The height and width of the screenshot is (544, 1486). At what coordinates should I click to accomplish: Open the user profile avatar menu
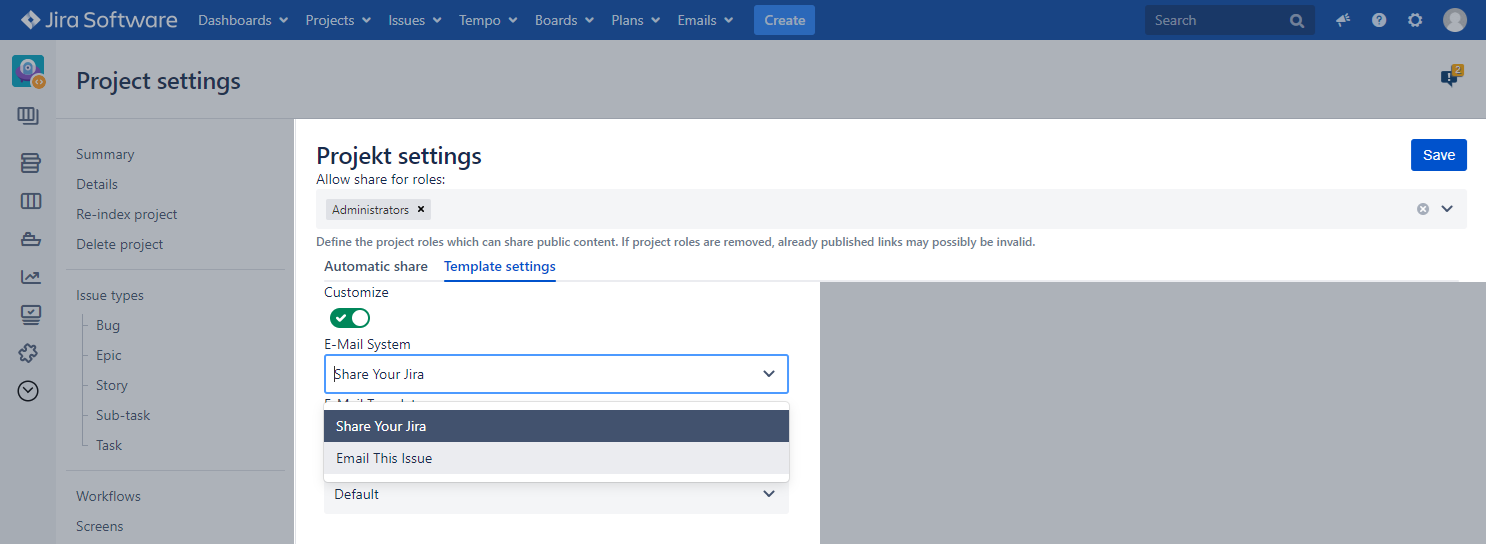[1454, 20]
